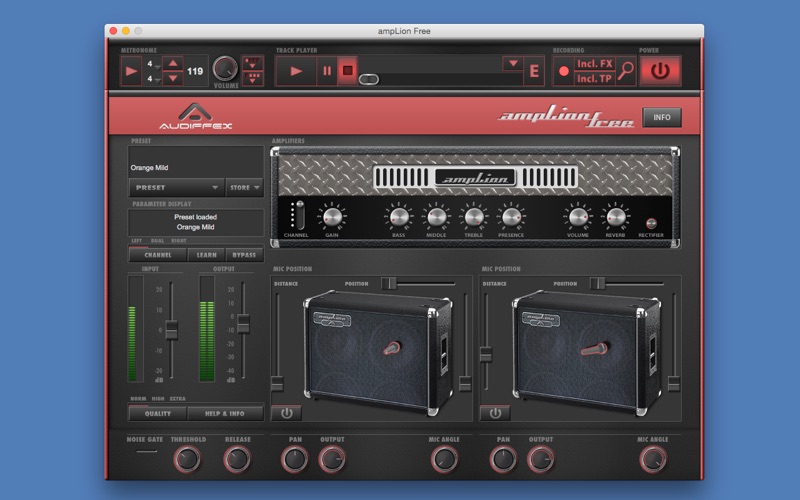
Task: Click the track position slider handle
Action: tap(368, 79)
